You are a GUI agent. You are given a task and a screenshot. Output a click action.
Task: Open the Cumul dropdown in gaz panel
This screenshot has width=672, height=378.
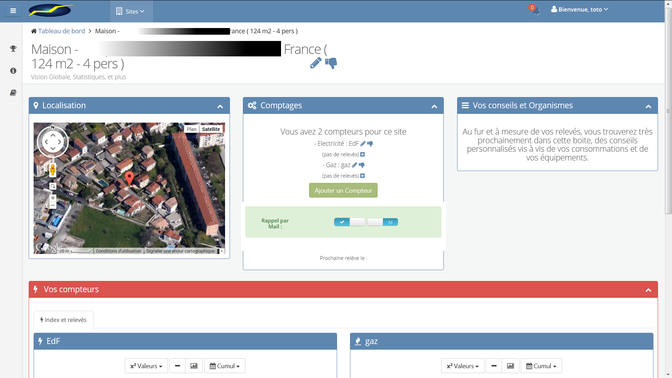click(x=541, y=366)
